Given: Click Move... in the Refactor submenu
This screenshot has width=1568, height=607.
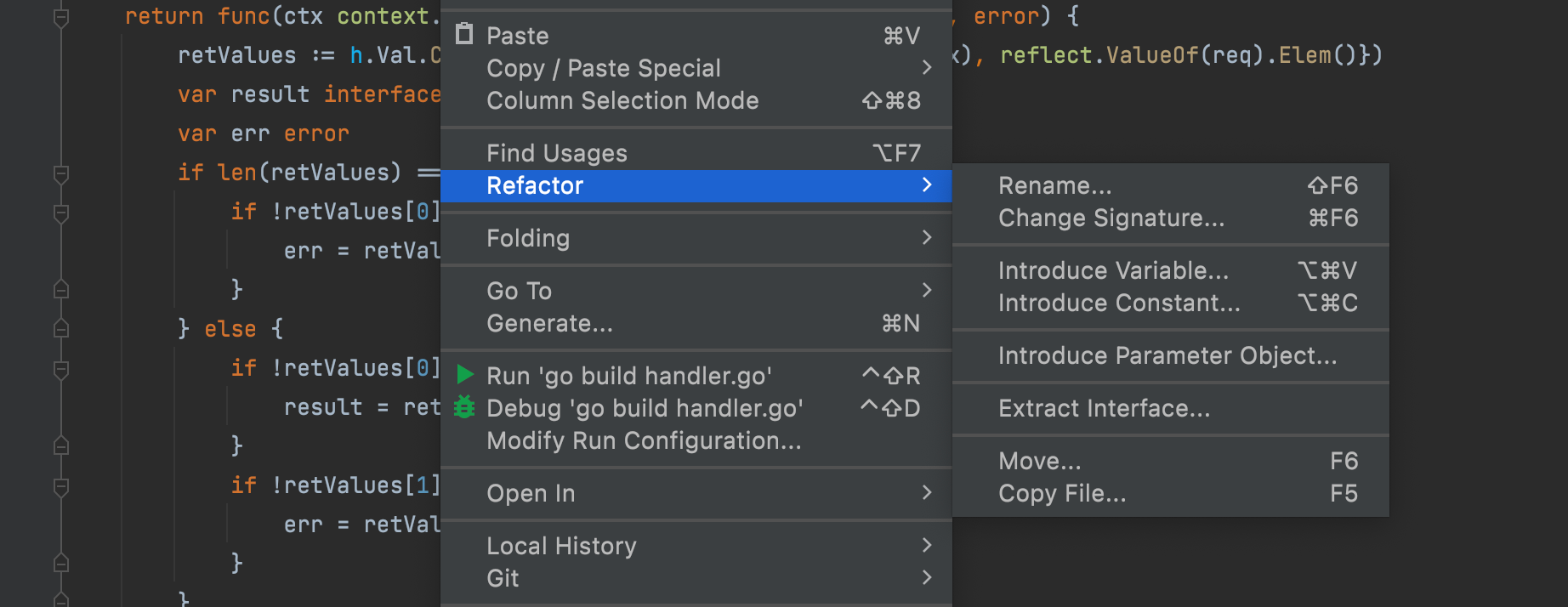Looking at the screenshot, I should pyautogui.click(x=1040, y=461).
